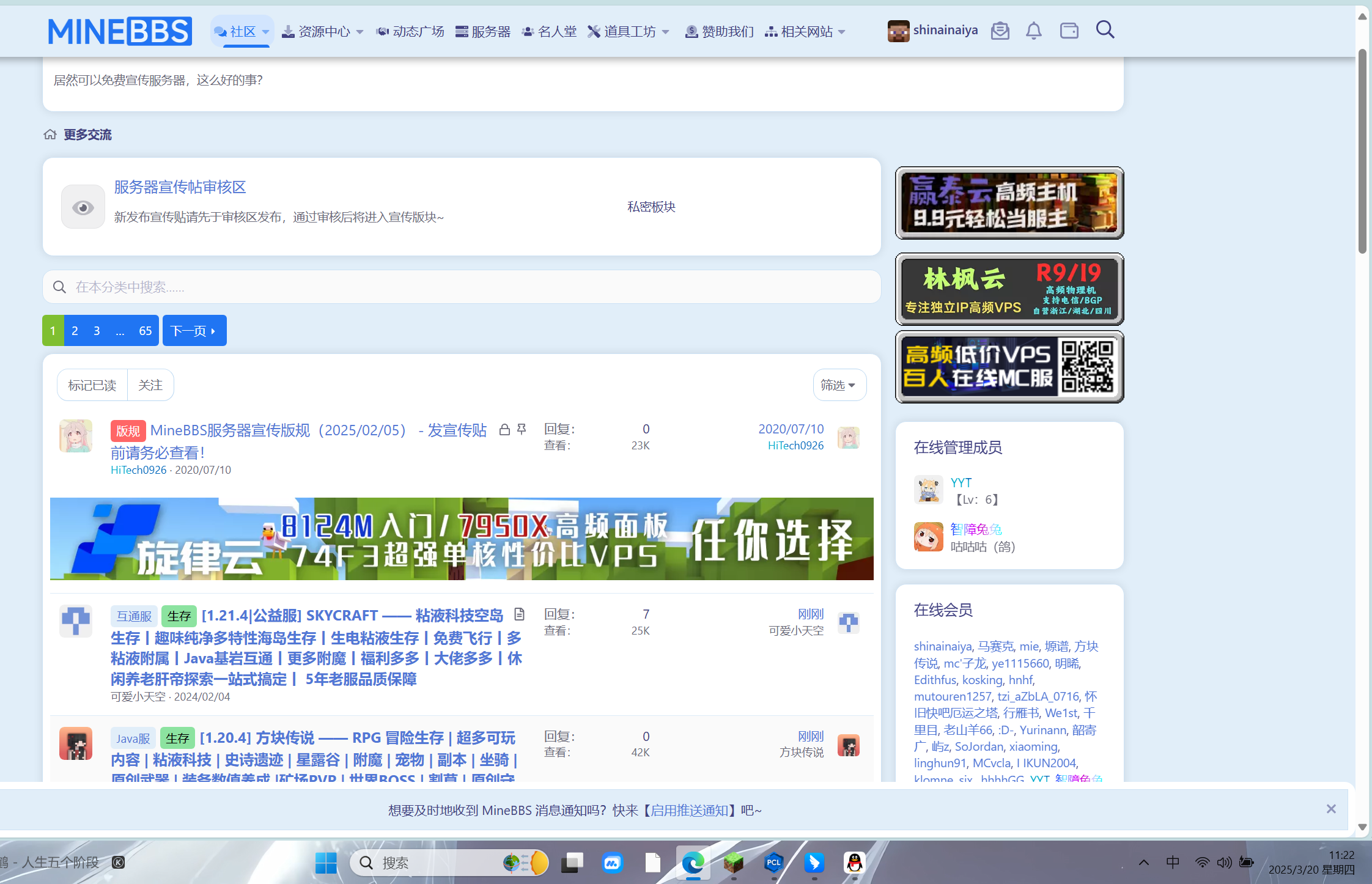
Task: Open the SKYCRAFT 粘液科技空岛 thread
Action: (x=316, y=647)
